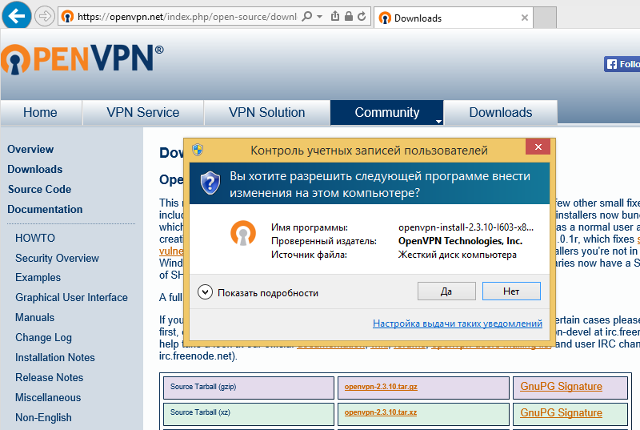
Task: Click the openvpn-install-2.3.10 program name
Action: pyautogui.click(x=466, y=227)
